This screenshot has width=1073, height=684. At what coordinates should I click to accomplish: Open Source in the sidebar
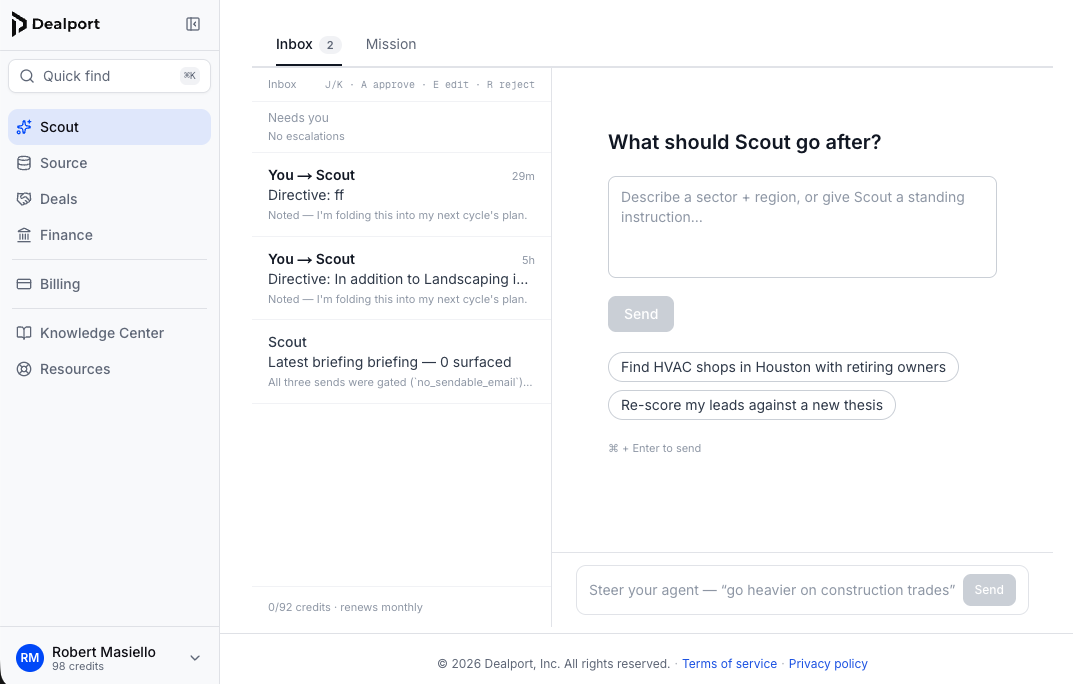point(109,163)
